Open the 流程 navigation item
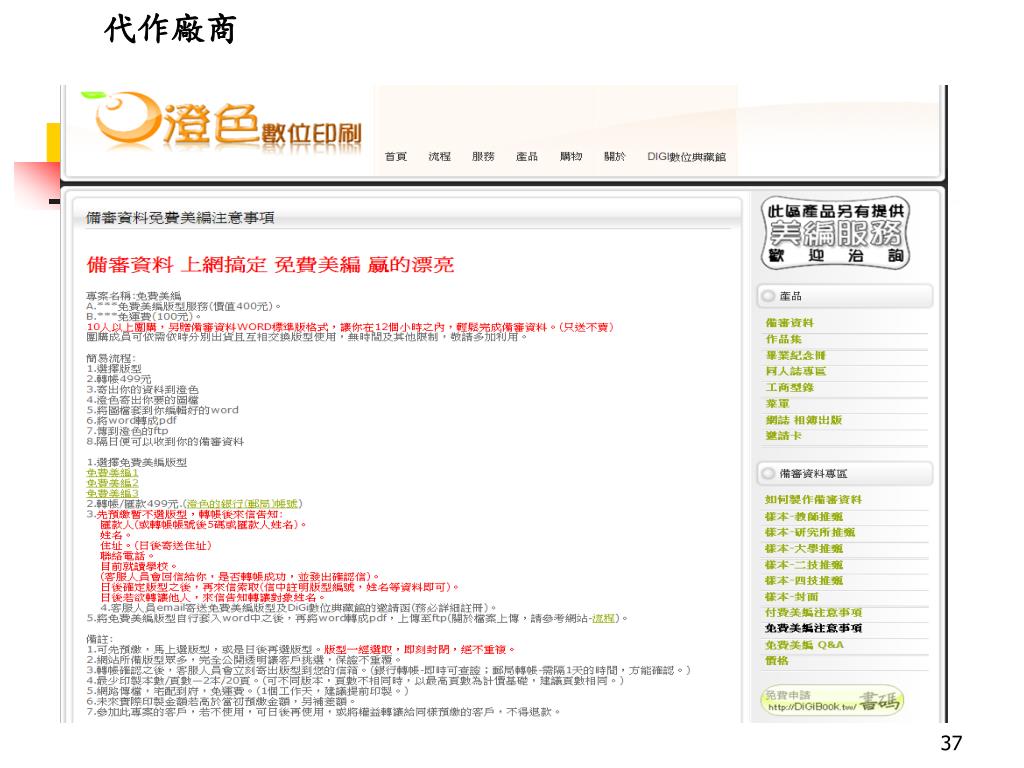This screenshot has height=768, width=1024. tap(440, 157)
